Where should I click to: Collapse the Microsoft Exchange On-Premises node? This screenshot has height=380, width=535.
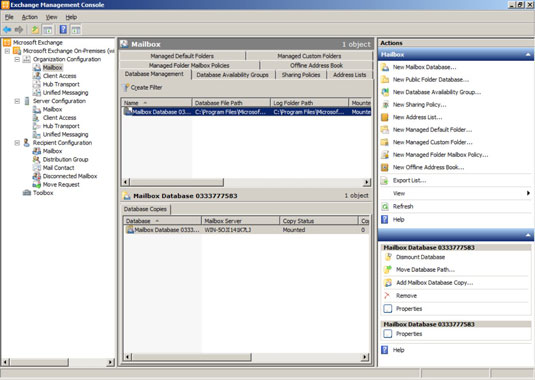coord(7,51)
